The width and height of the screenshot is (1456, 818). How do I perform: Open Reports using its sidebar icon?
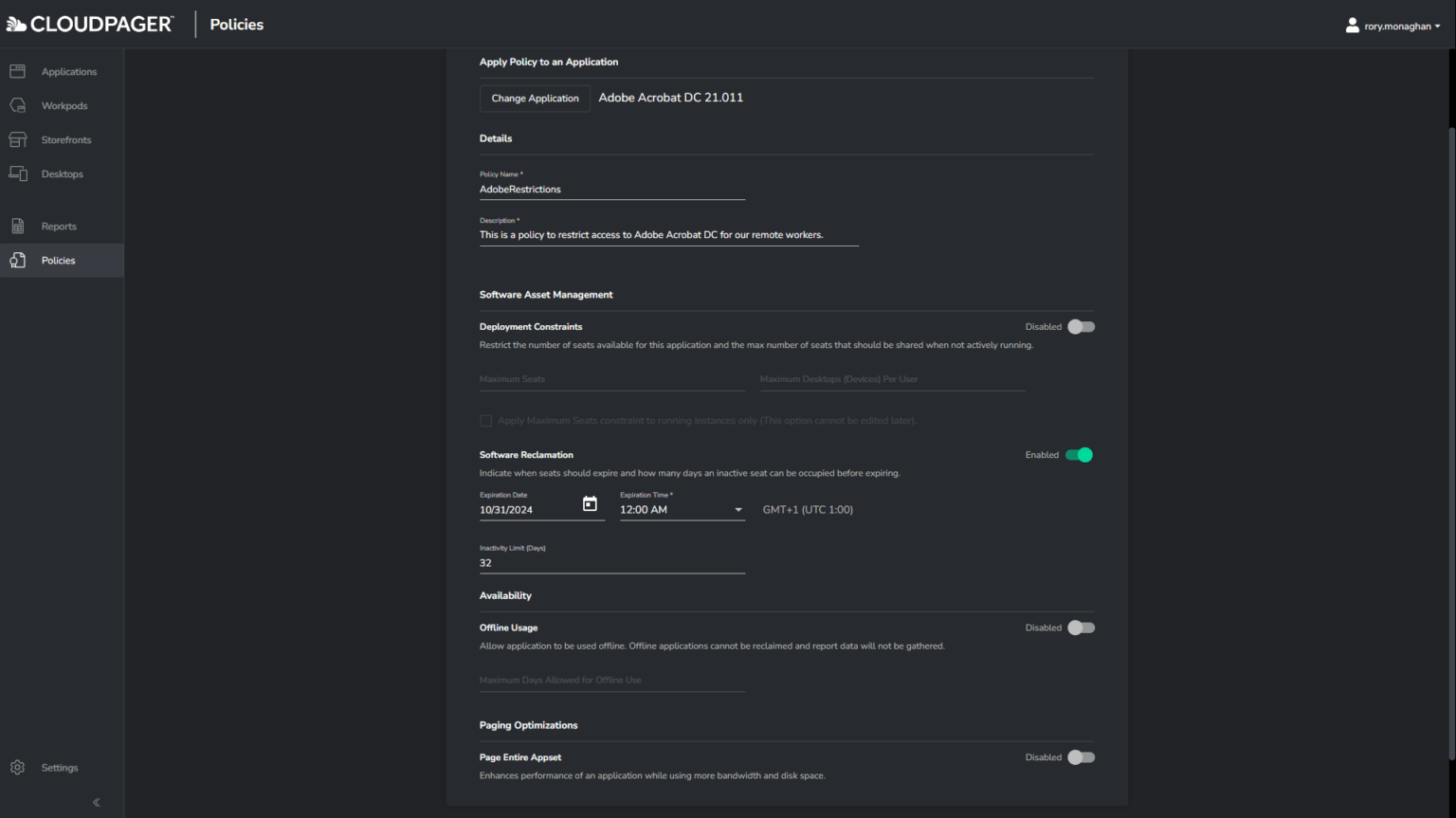(17, 227)
